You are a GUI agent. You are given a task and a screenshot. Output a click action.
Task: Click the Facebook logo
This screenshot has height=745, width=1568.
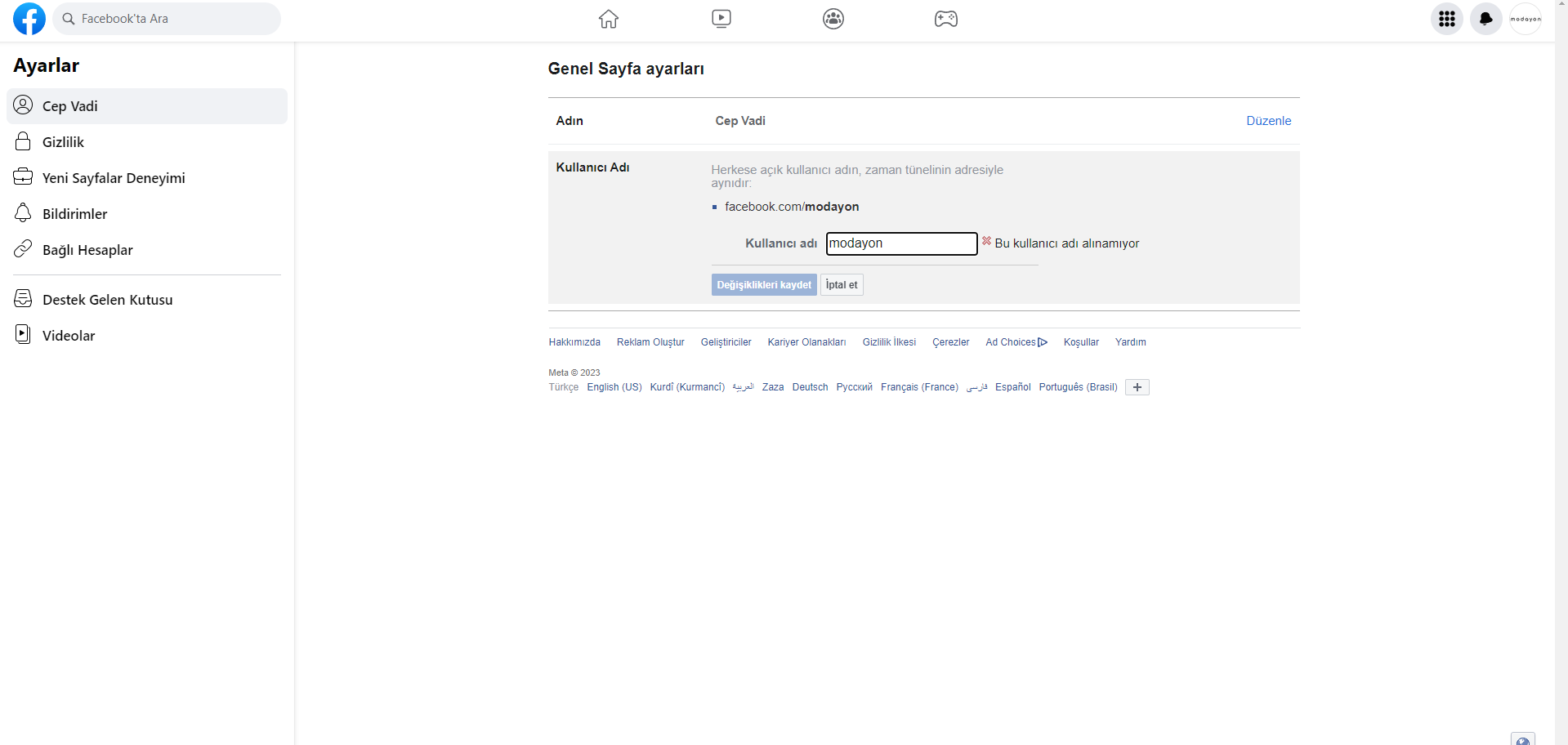pos(28,18)
